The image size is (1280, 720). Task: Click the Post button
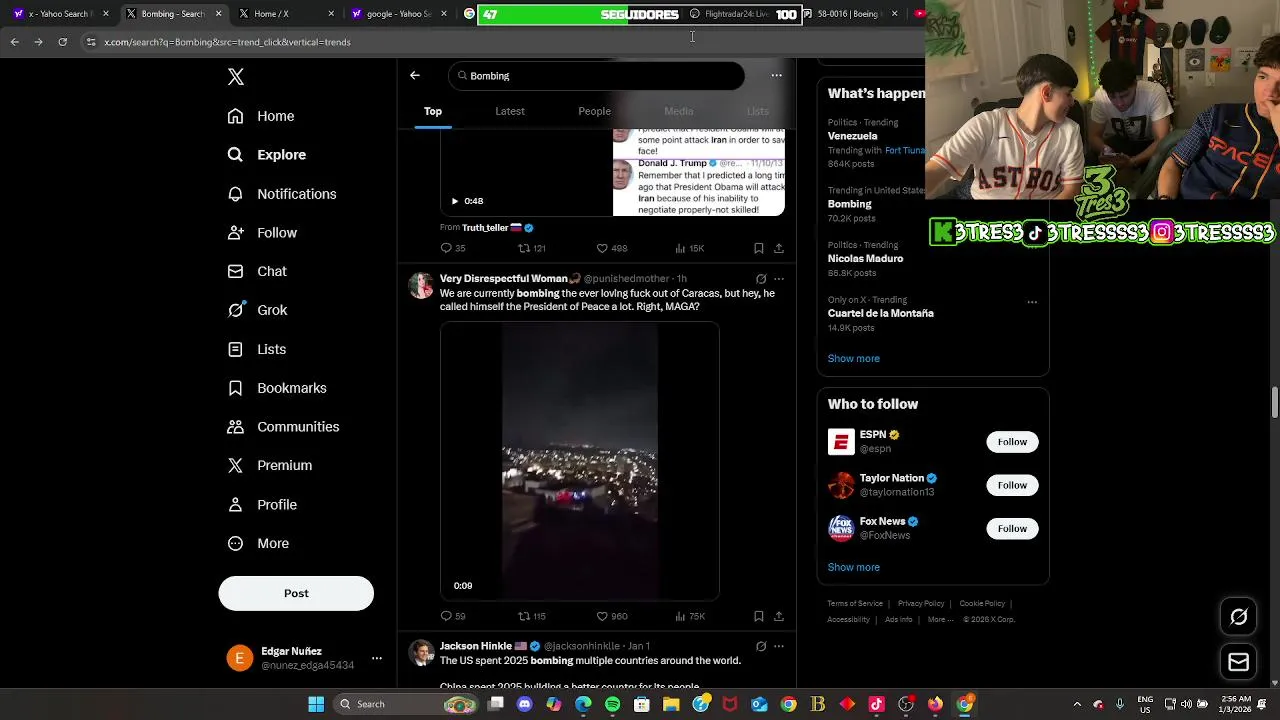pos(296,593)
